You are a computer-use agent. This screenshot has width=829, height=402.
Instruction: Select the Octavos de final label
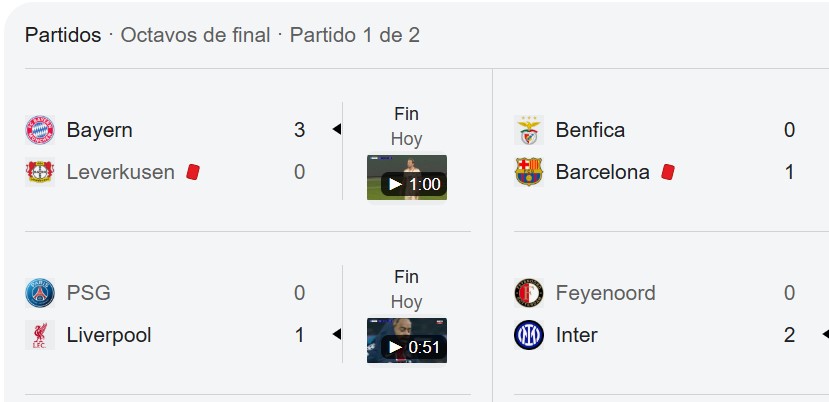(x=195, y=35)
